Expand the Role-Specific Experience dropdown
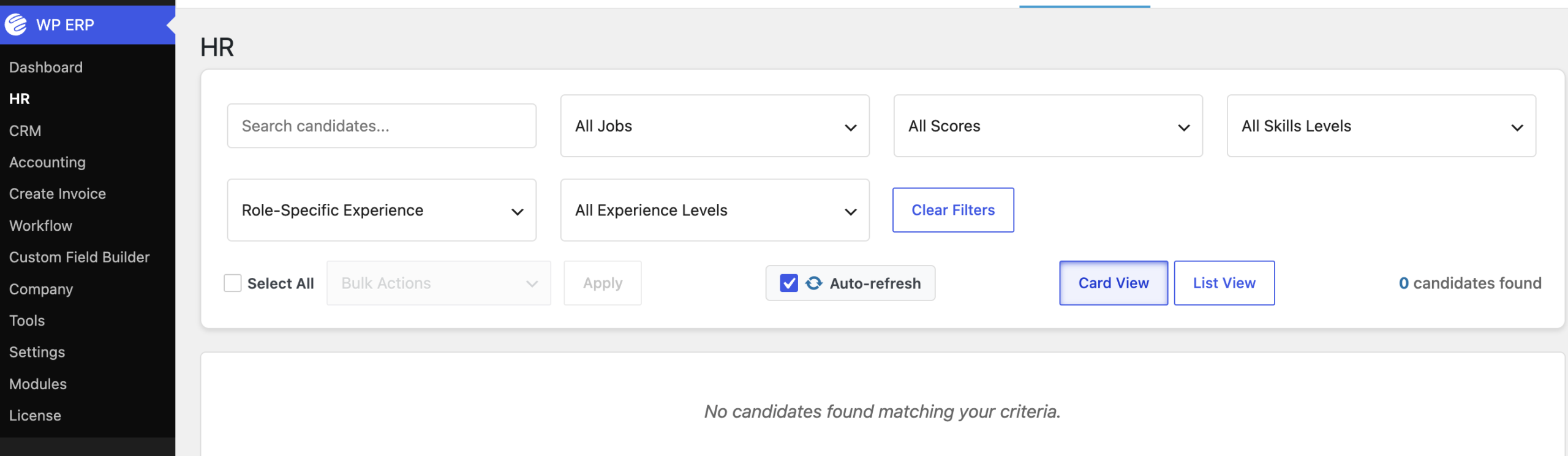This screenshot has height=456, width=1568. pyautogui.click(x=382, y=210)
